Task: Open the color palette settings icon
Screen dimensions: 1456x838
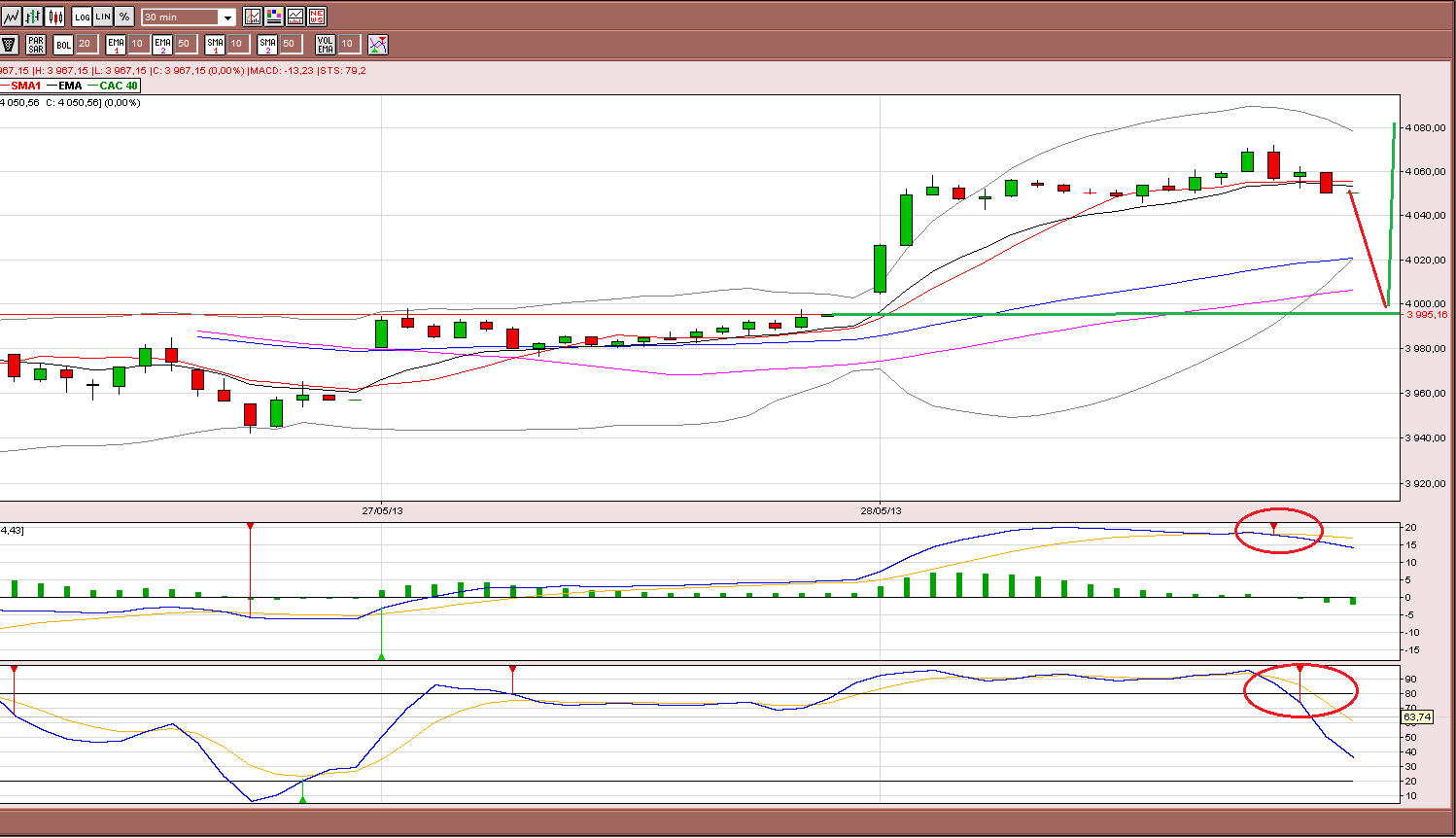Action: [274, 17]
